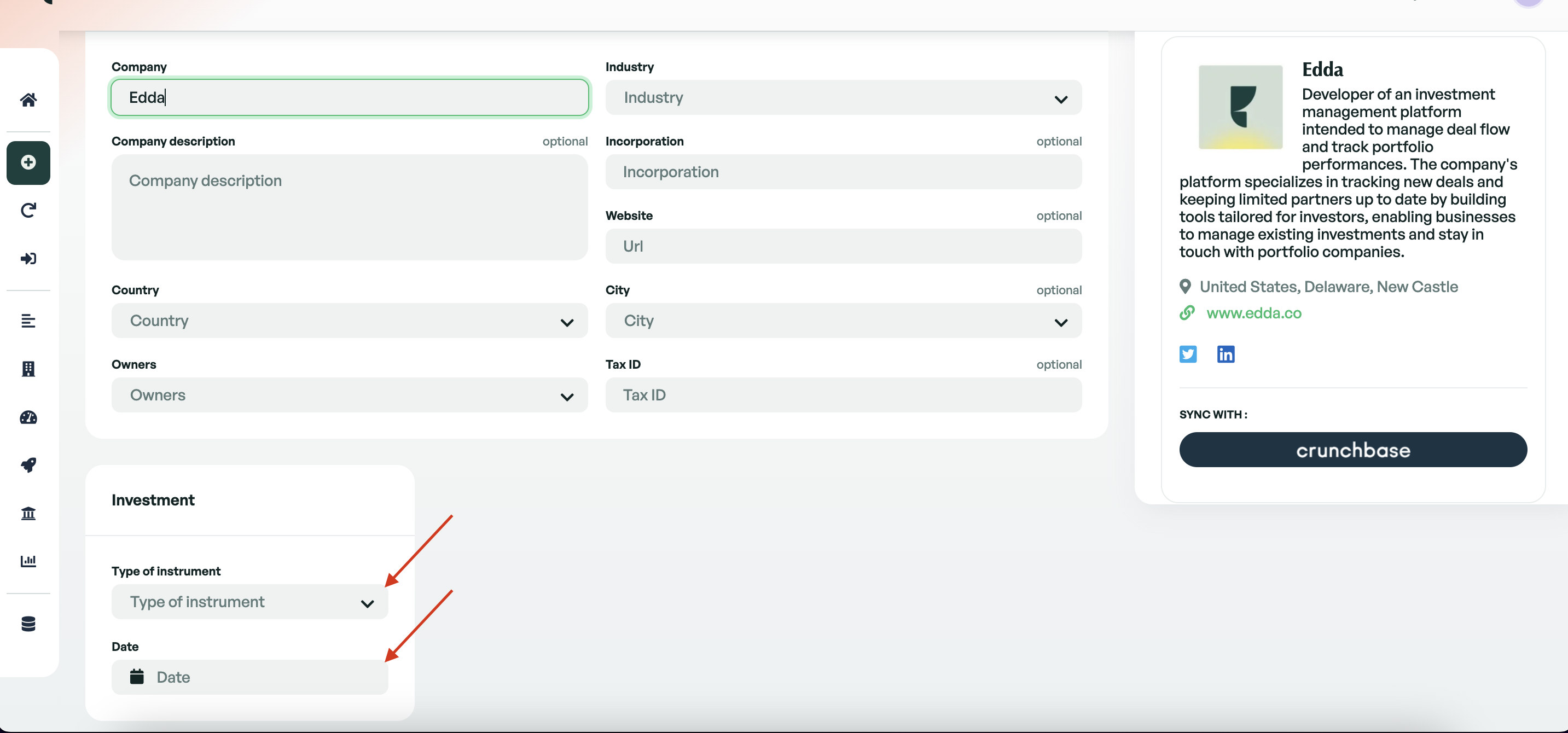Screen dimensions: 1568x733
Task: Click the 'SYNC WITH :' label
Action: click(x=1212, y=414)
